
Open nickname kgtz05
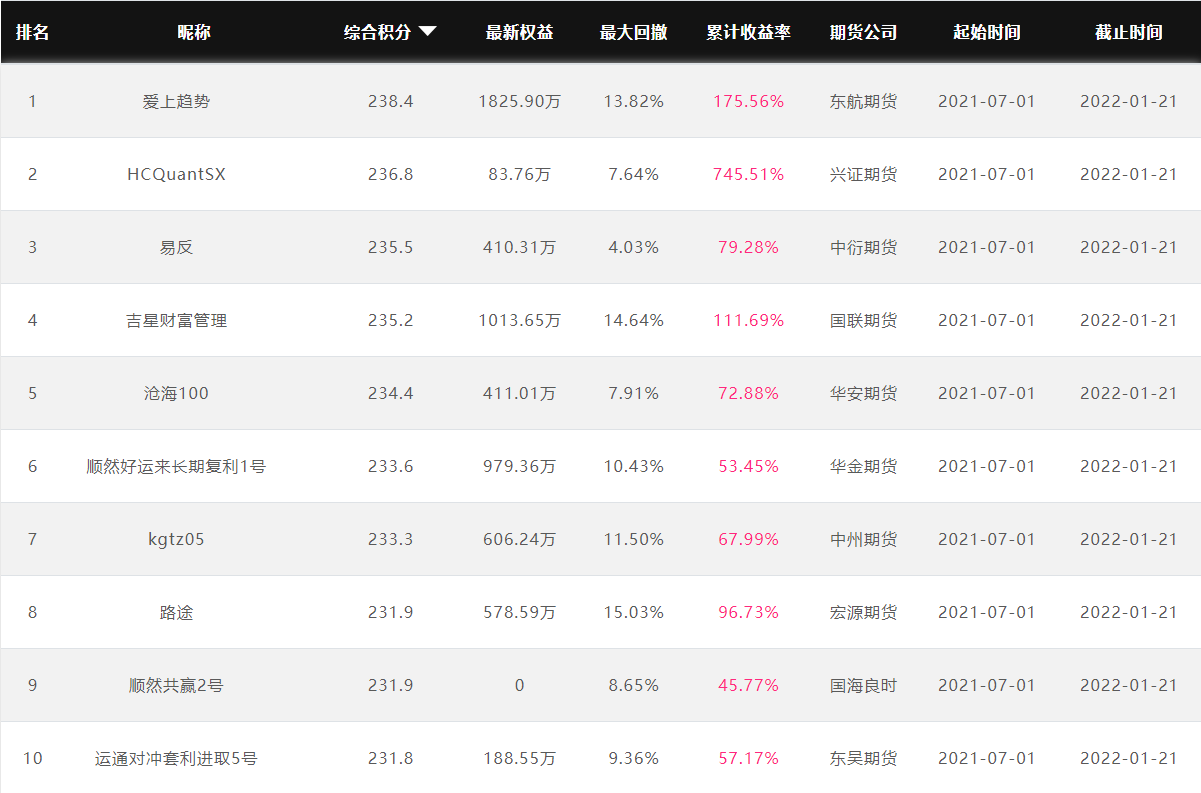pos(176,539)
